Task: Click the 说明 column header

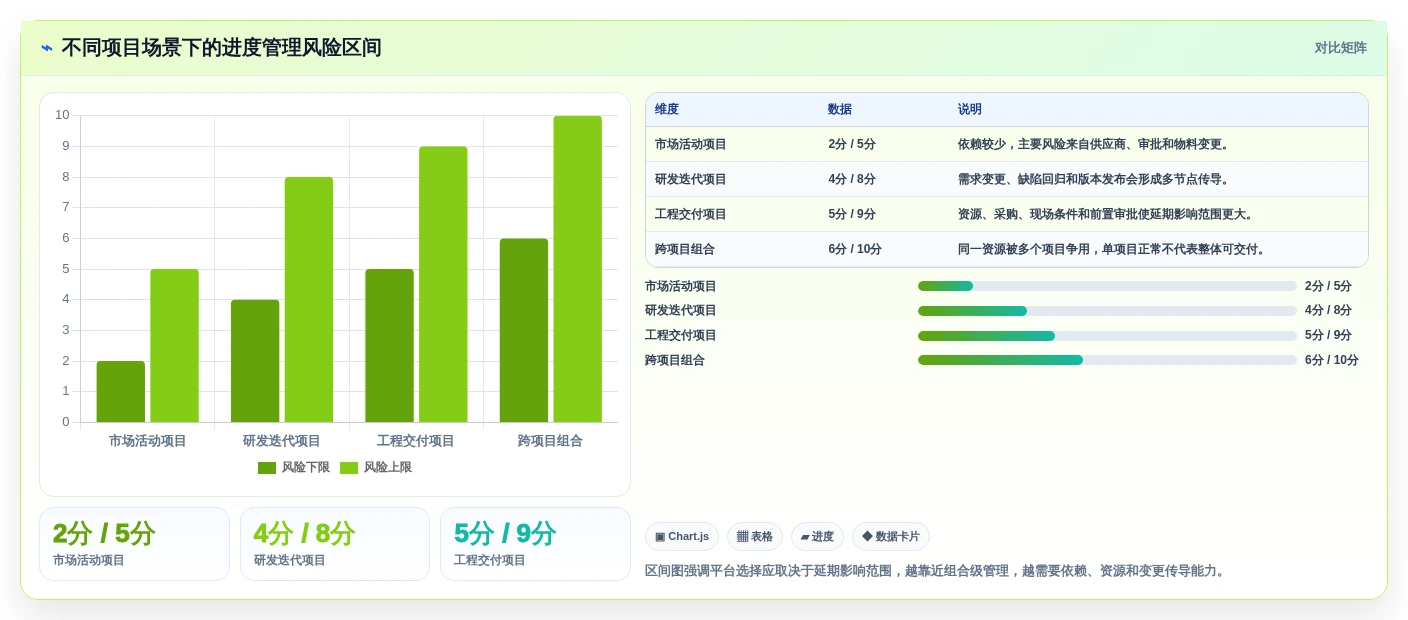Action: pyautogui.click(x=970, y=109)
